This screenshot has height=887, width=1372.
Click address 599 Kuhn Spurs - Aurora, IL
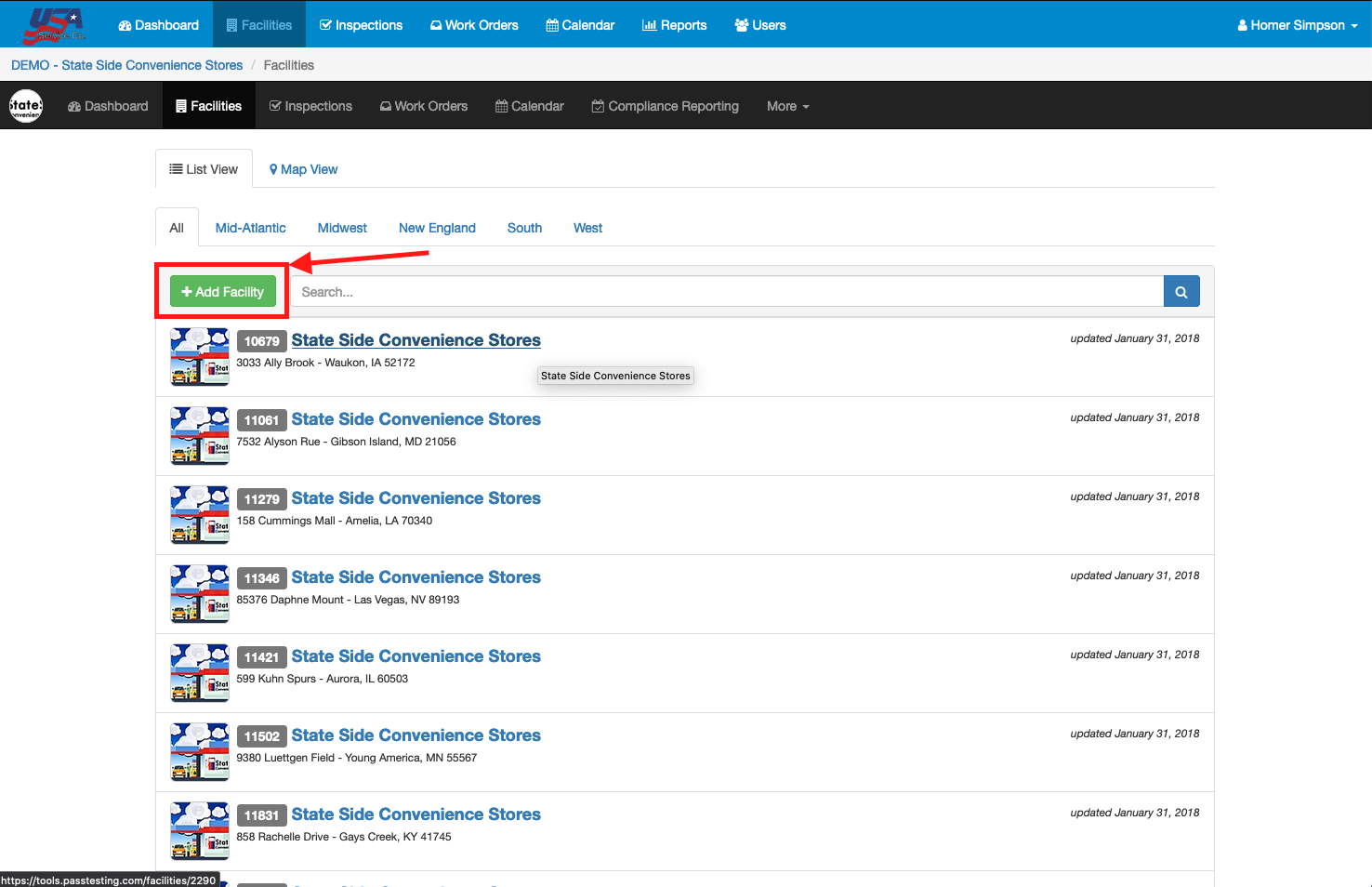tap(322, 679)
